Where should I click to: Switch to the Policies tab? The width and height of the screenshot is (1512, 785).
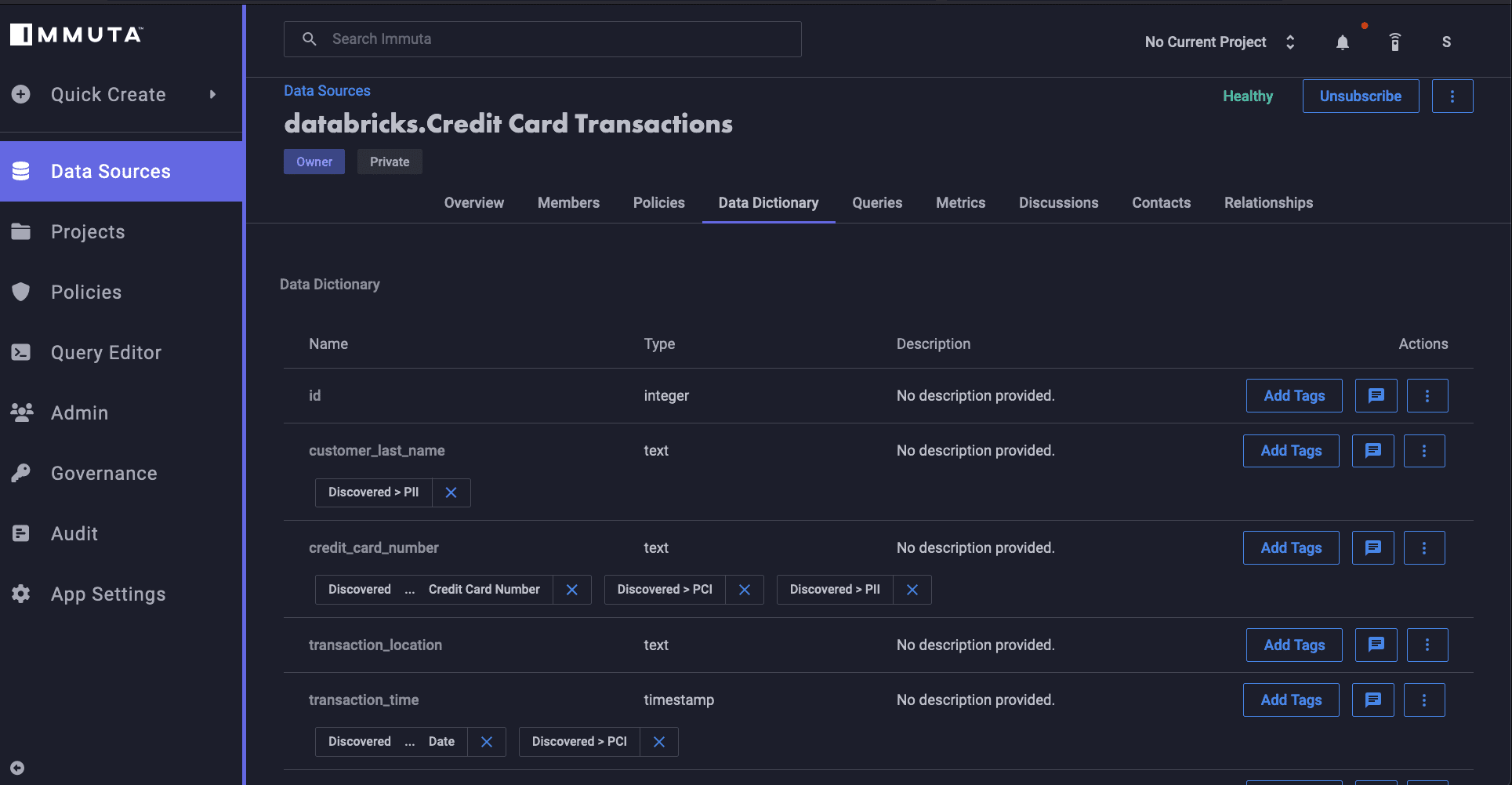pos(659,203)
